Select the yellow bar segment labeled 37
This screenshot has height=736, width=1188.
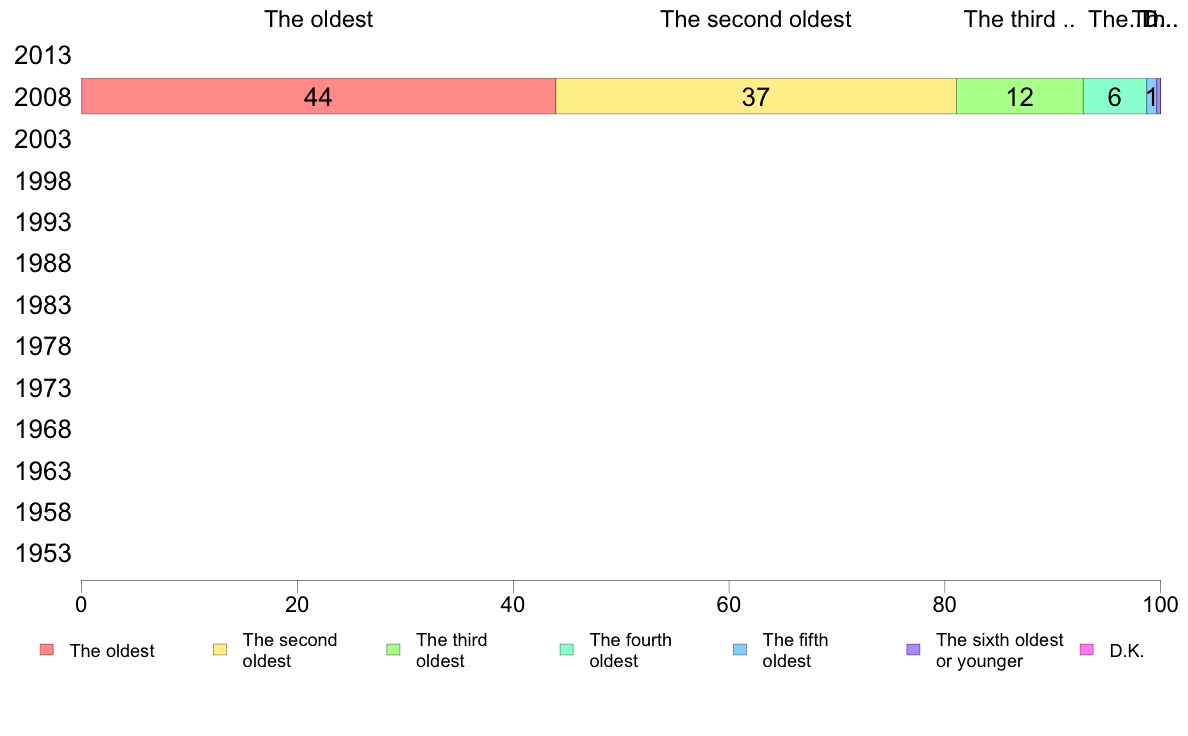click(755, 97)
